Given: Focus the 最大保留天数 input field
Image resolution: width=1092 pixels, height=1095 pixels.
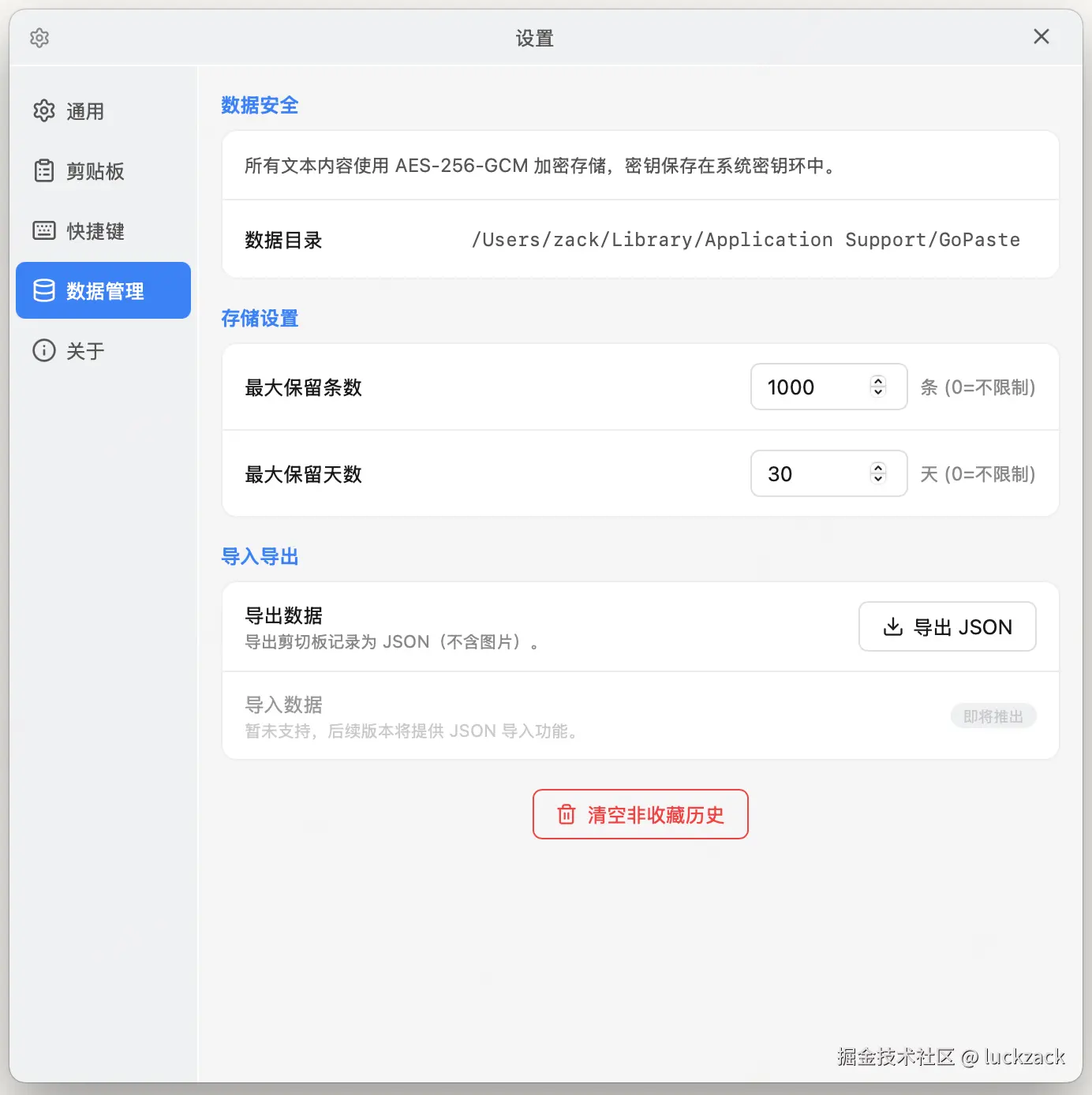Looking at the screenshot, I should pyautogui.click(x=828, y=473).
